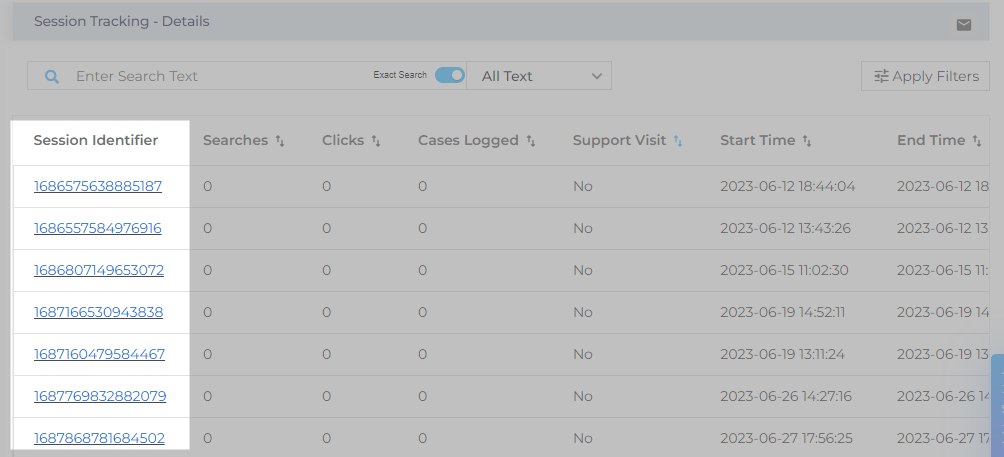
Task: Sort by Cases Logged column arrows
Action: (x=531, y=141)
